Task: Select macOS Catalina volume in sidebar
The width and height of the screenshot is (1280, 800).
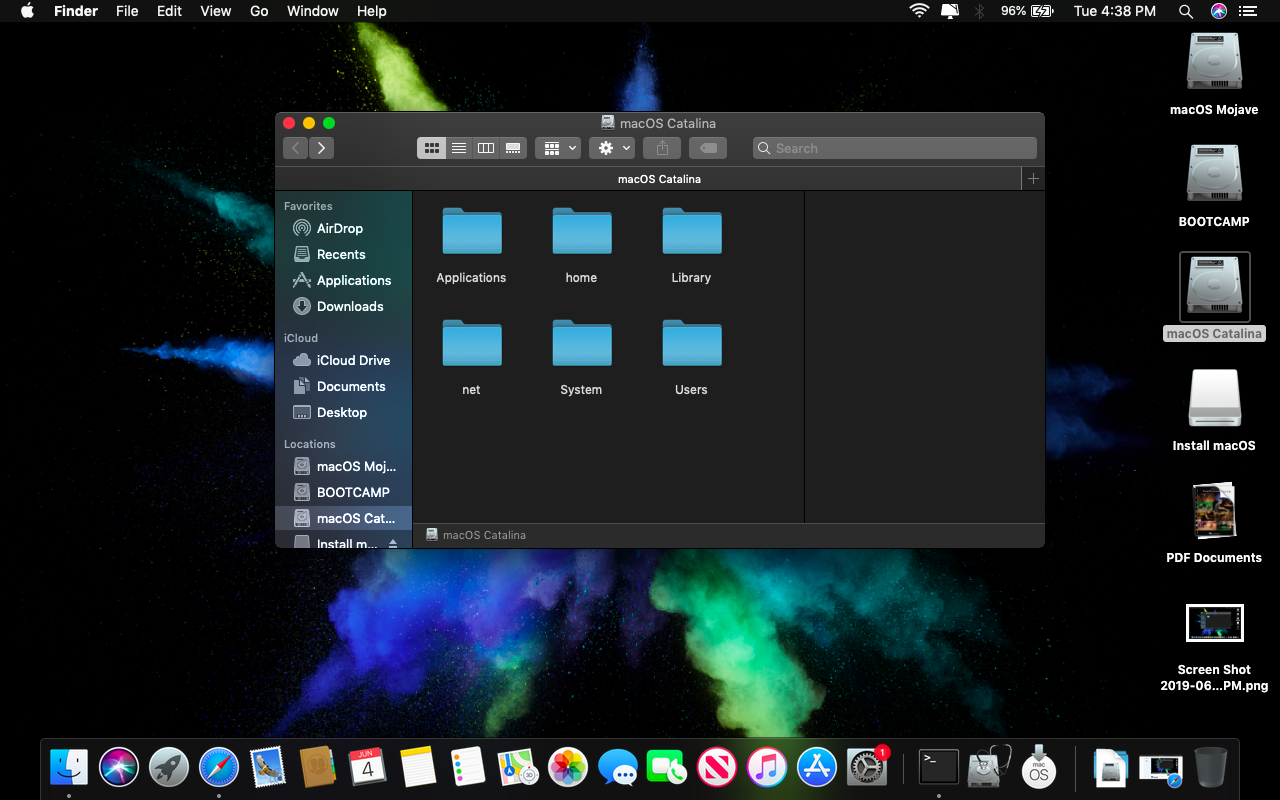Action: (343, 518)
